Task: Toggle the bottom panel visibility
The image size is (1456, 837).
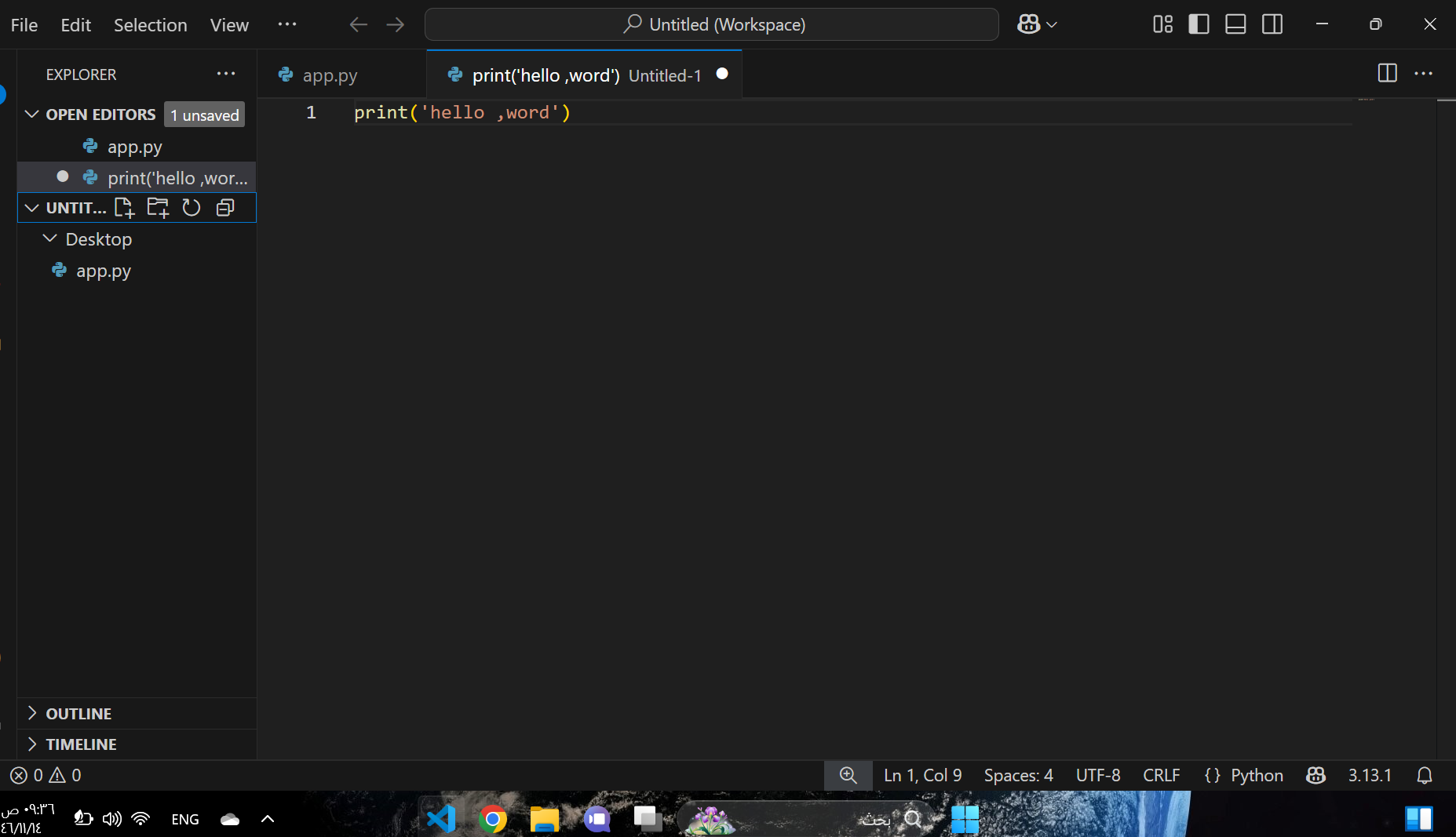Action: click(x=1235, y=25)
